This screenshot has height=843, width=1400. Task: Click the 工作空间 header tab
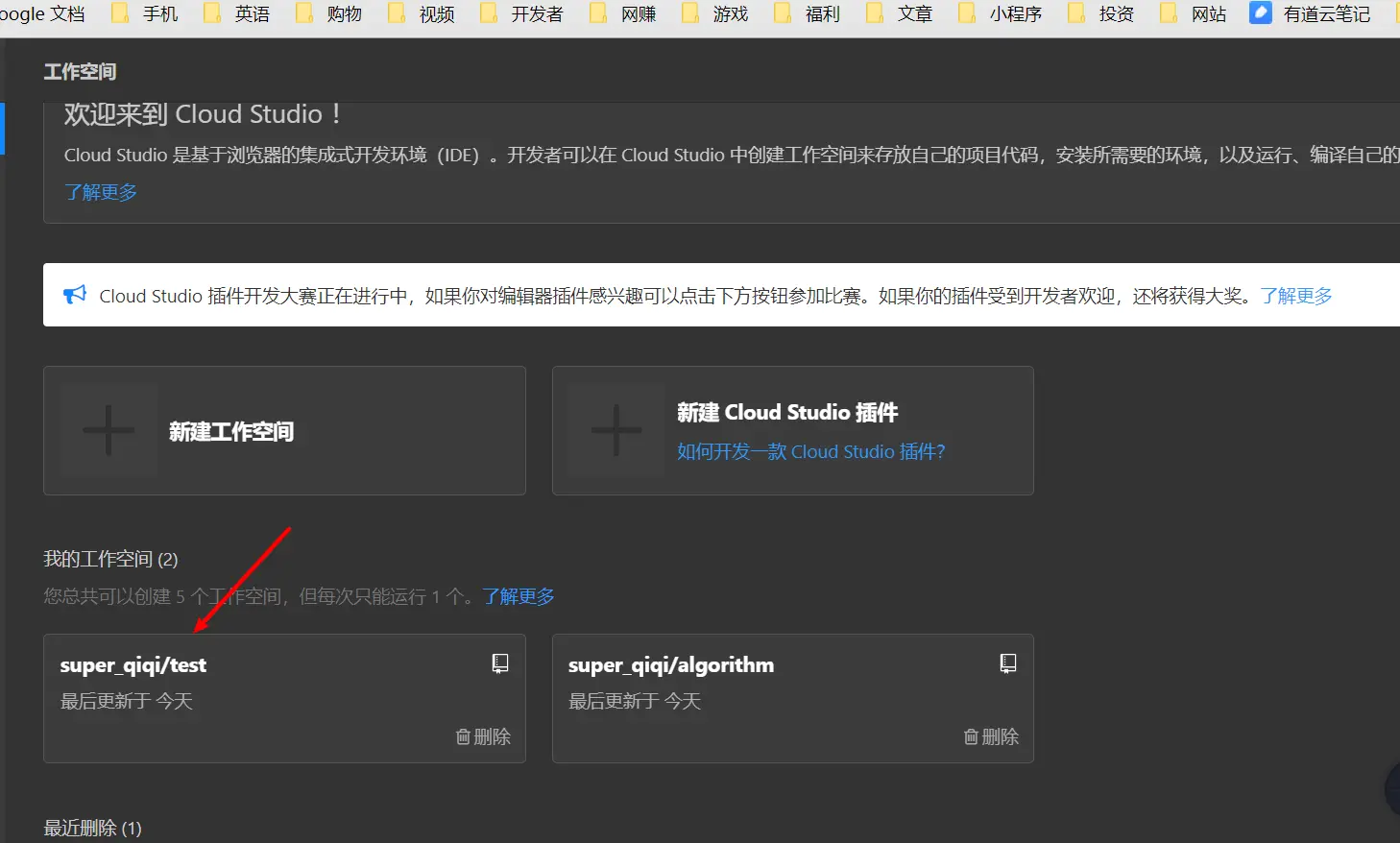[x=80, y=71]
